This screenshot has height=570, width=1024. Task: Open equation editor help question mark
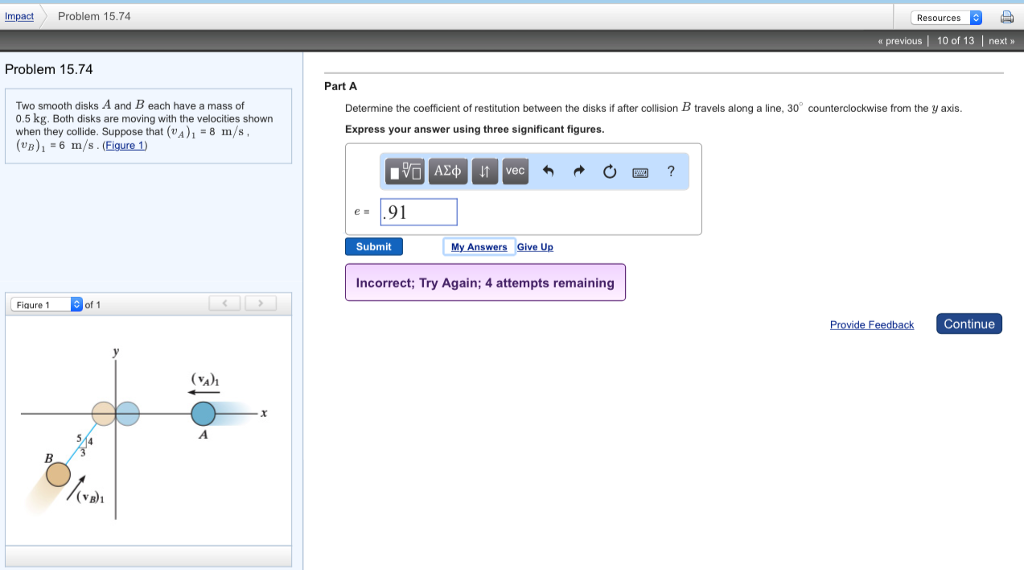click(x=671, y=172)
